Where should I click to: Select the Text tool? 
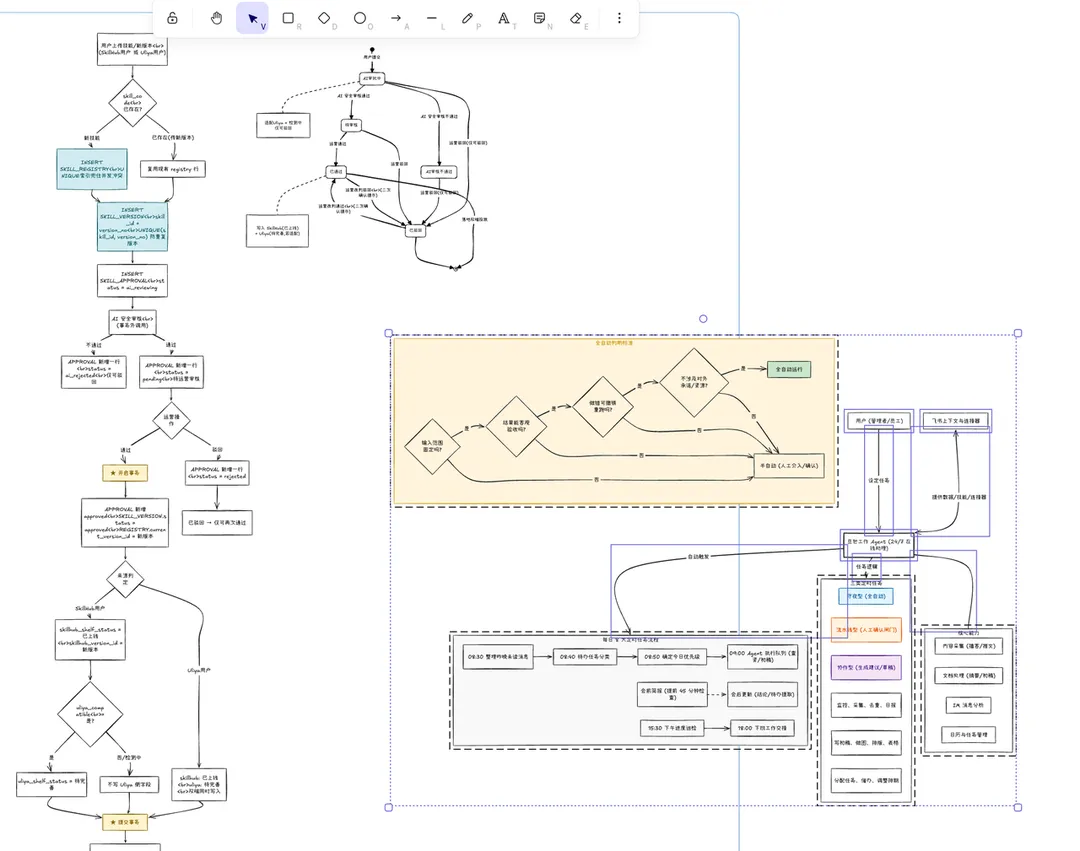pos(503,18)
